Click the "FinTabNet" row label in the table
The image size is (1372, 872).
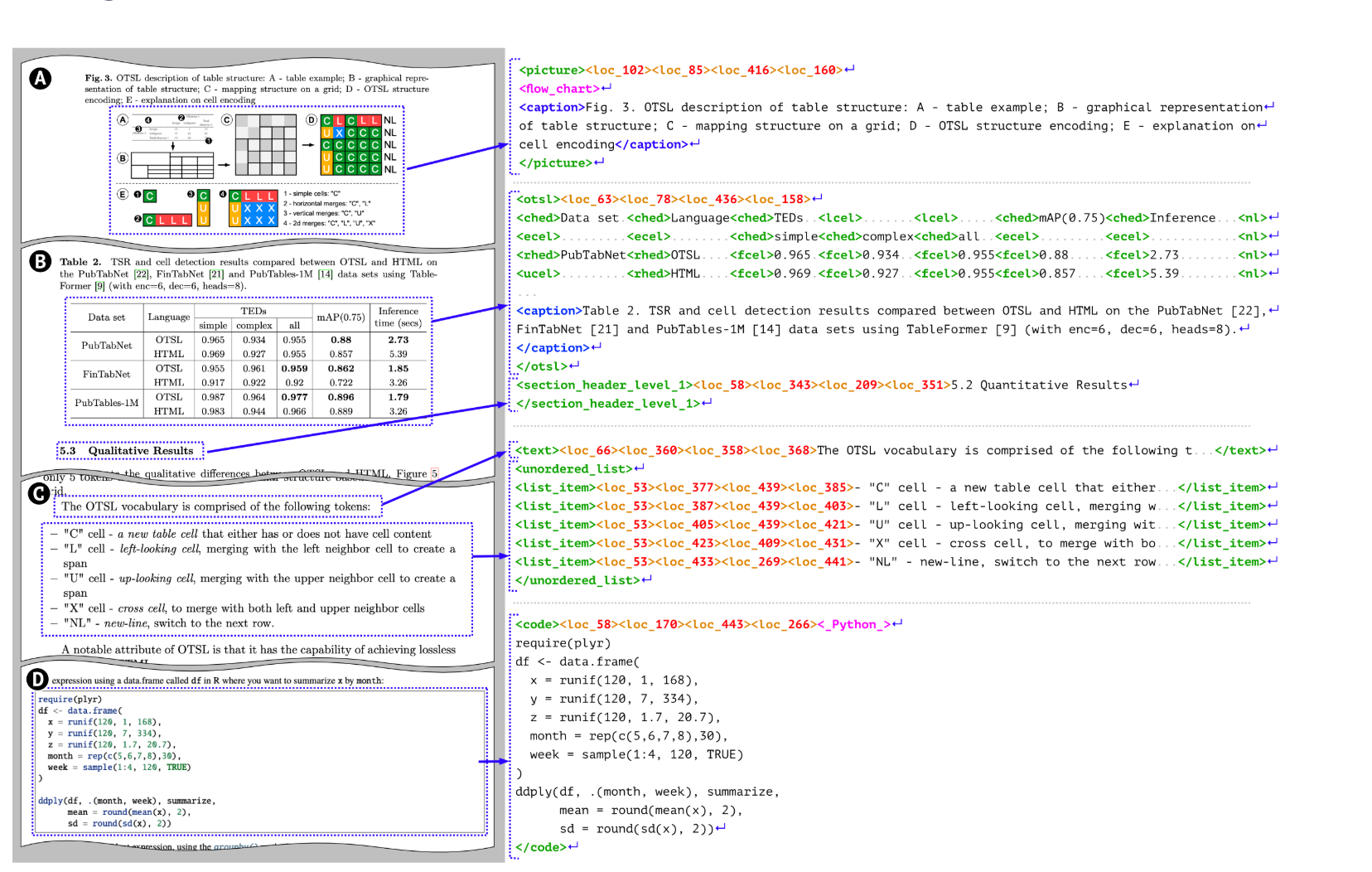pyautogui.click(x=107, y=375)
